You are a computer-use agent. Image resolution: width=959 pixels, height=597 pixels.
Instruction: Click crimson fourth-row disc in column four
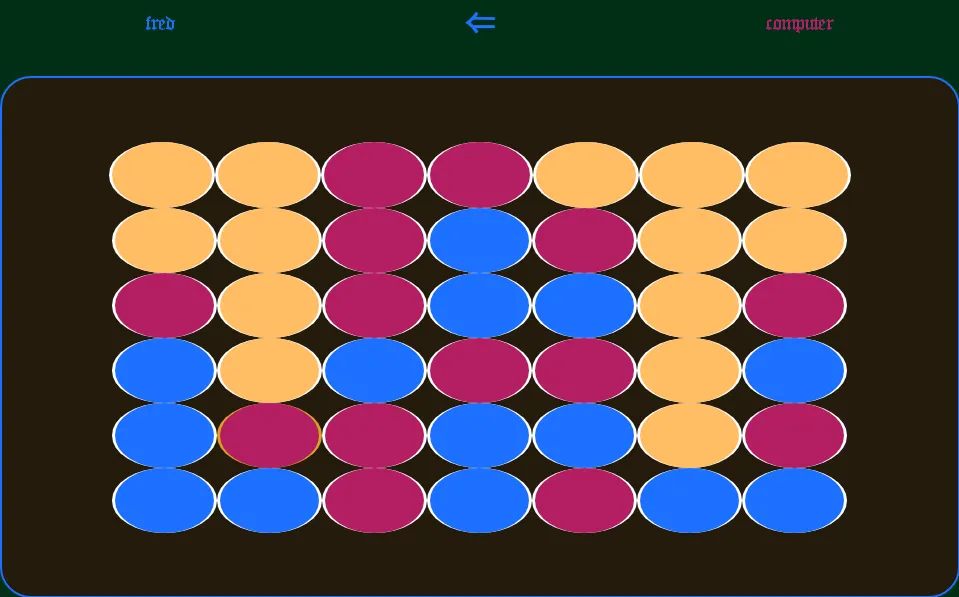coord(480,371)
